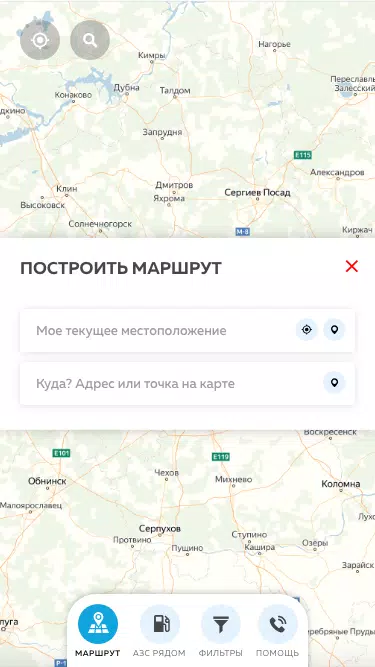Viewport: 375px width, 667px height.
Task: Open the Фильтры funnel tab
Action: click(x=221, y=624)
